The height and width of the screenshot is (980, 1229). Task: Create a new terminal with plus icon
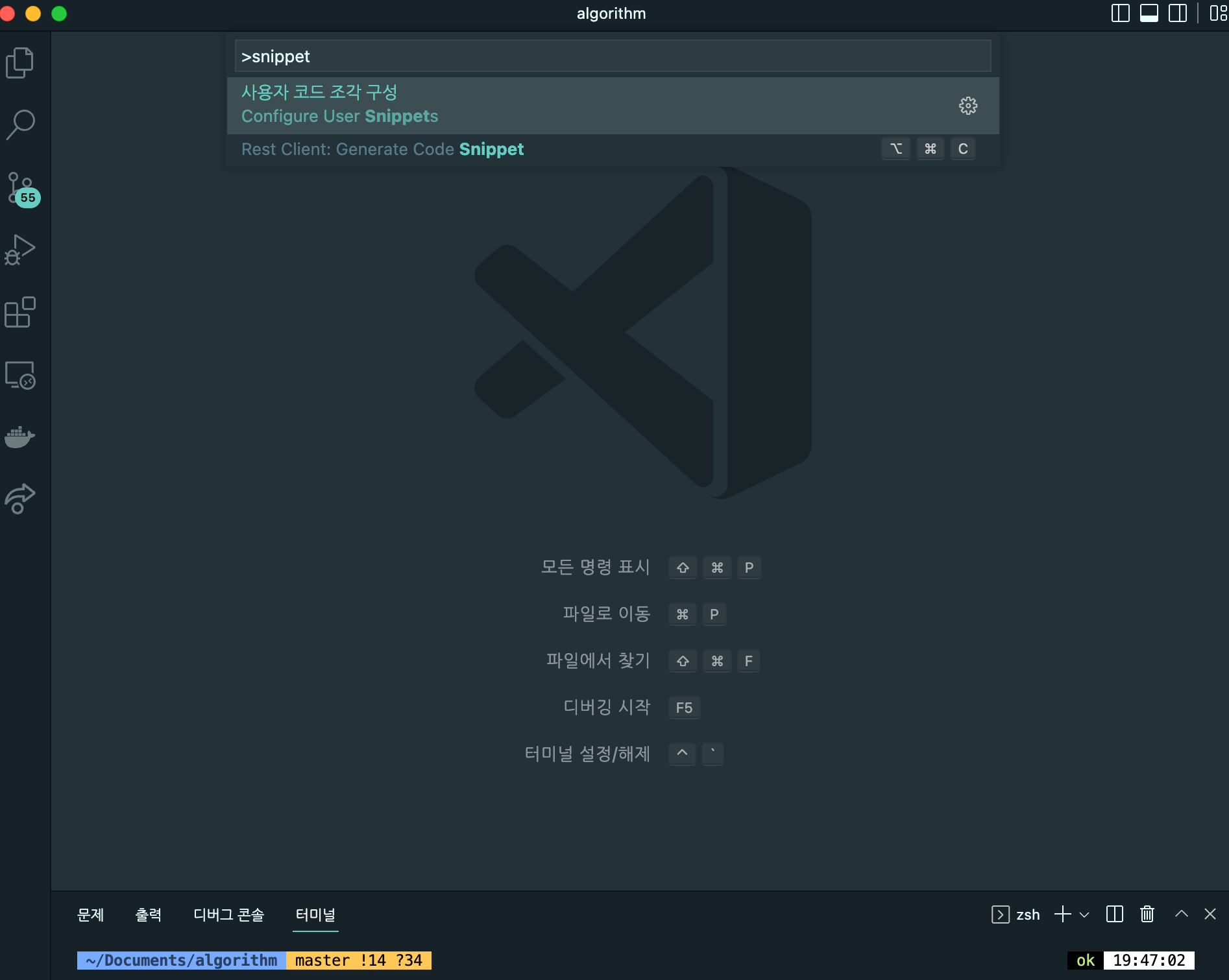[1063, 914]
